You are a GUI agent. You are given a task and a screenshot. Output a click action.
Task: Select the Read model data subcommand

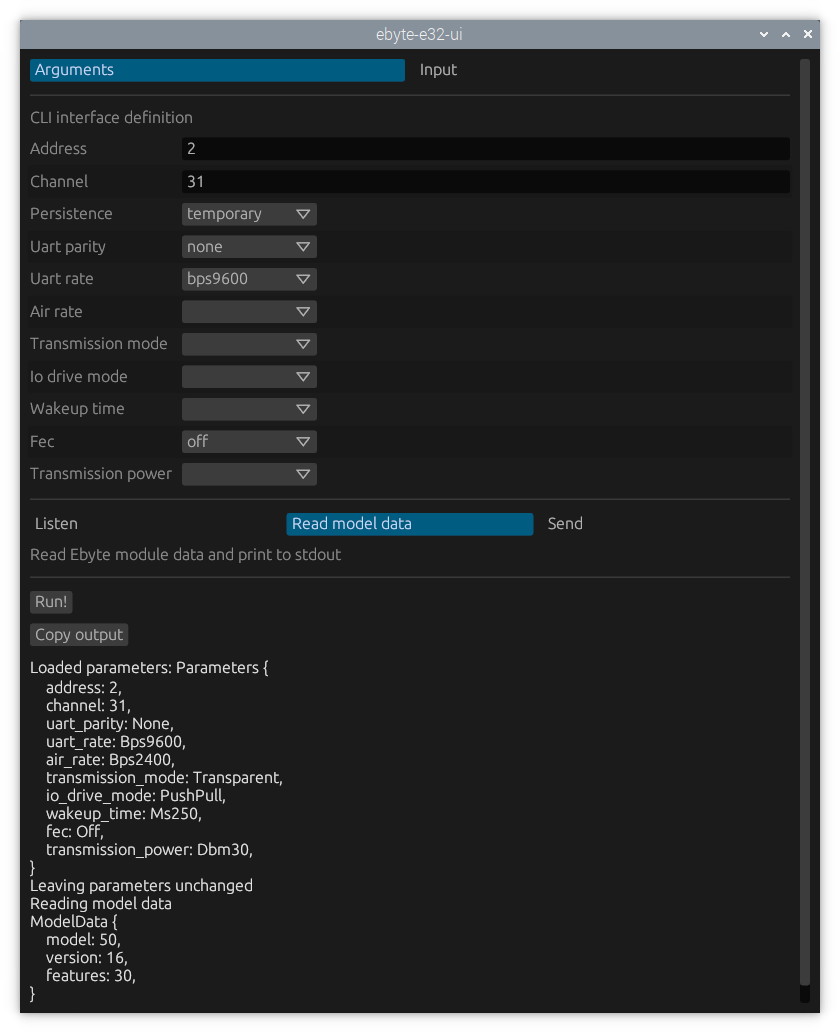tap(409, 524)
